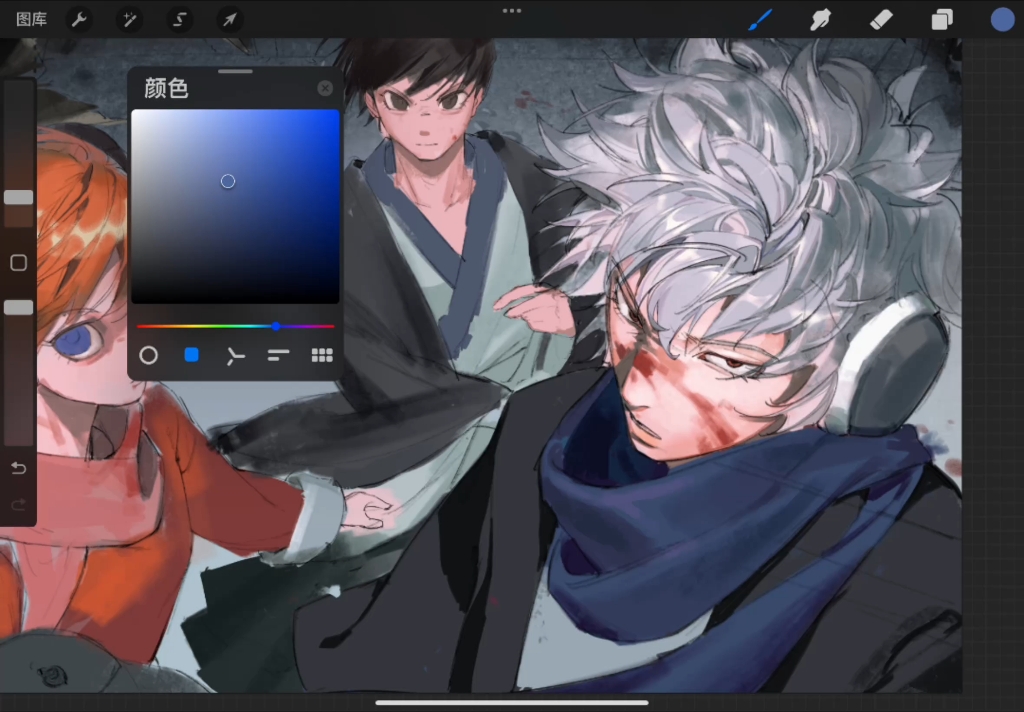Select the Selection S-shaped tool
Image resolution: width=1024 pixels, height=712 pixels.
pyautogui.click(x=180, y=20)
